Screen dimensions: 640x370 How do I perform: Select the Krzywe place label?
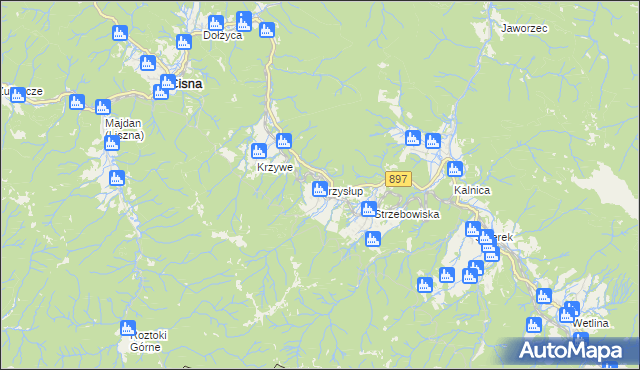(x=275, y=167)
